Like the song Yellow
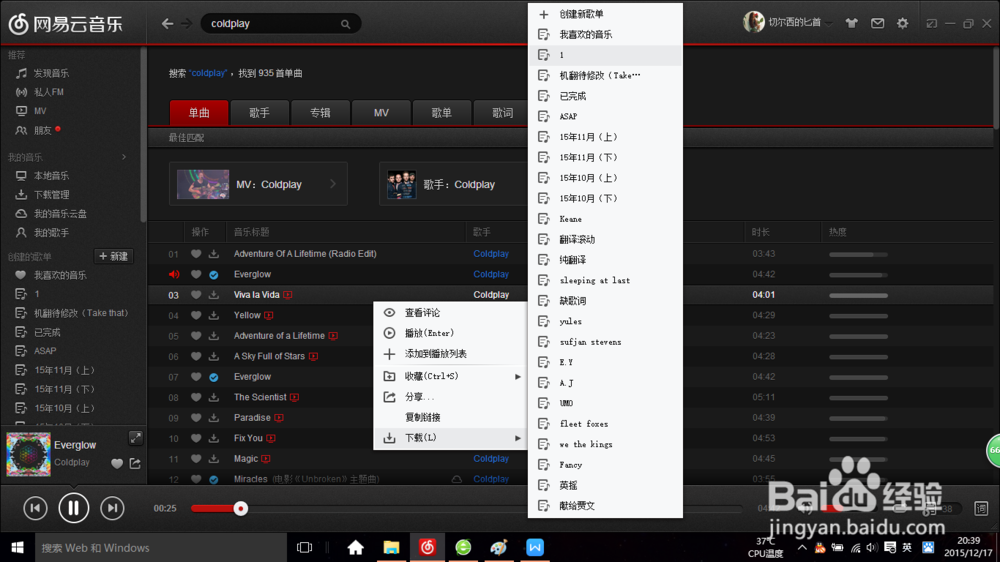 click(196, 315)
